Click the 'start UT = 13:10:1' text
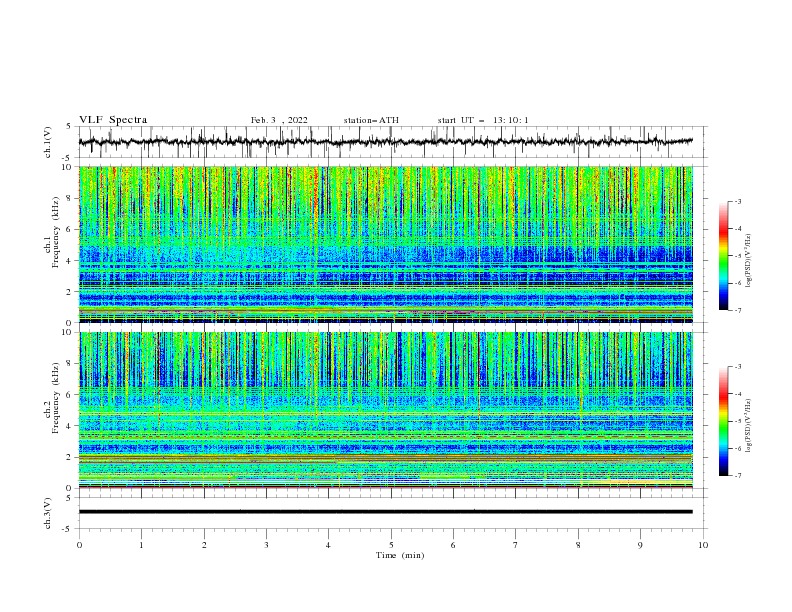Image resolution: width=792 pixels, height=612 pixels. pyautogui.click(x=482, y=120)
